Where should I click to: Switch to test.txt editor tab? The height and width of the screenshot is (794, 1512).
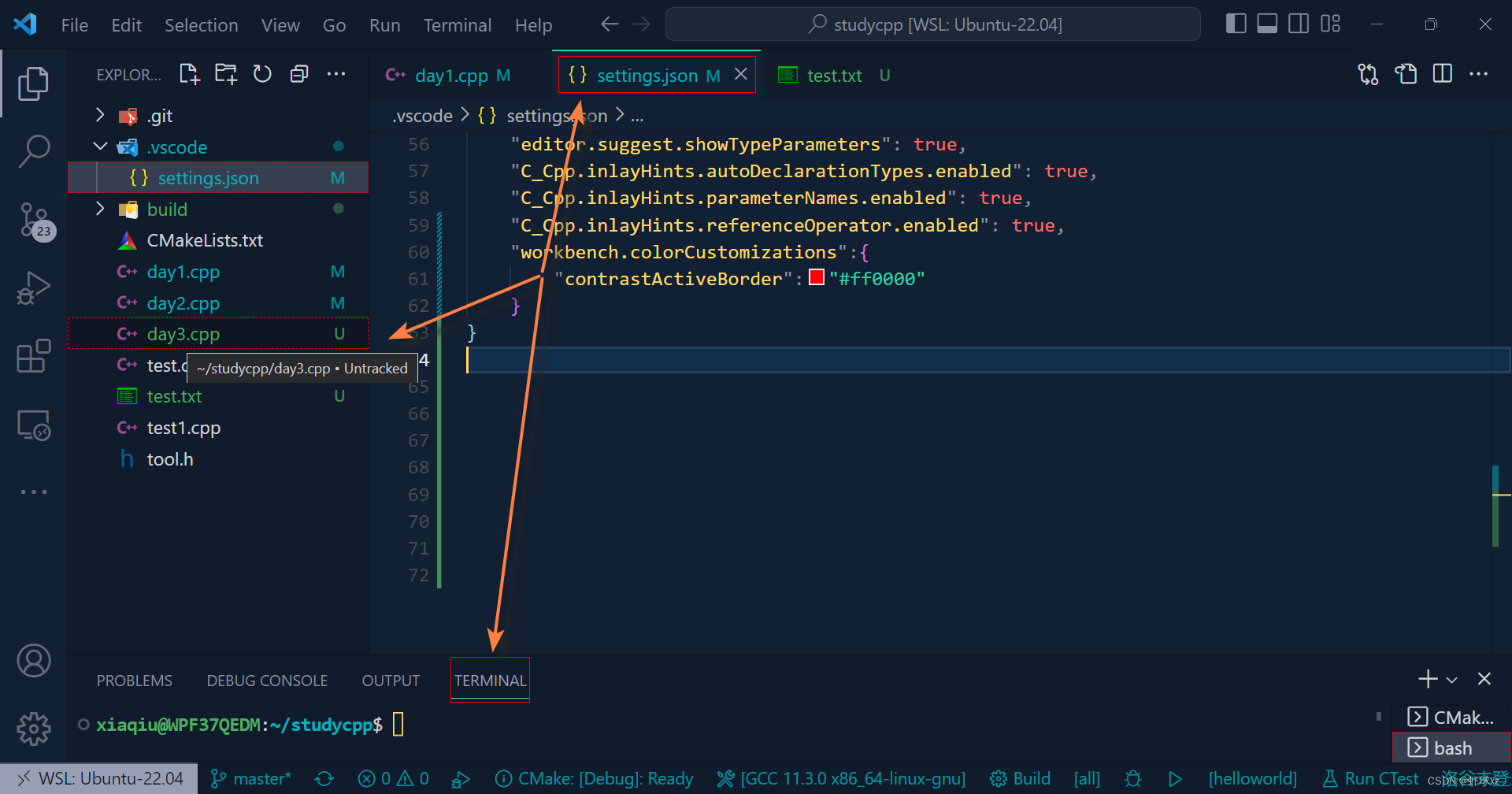(x=833, y=76)
